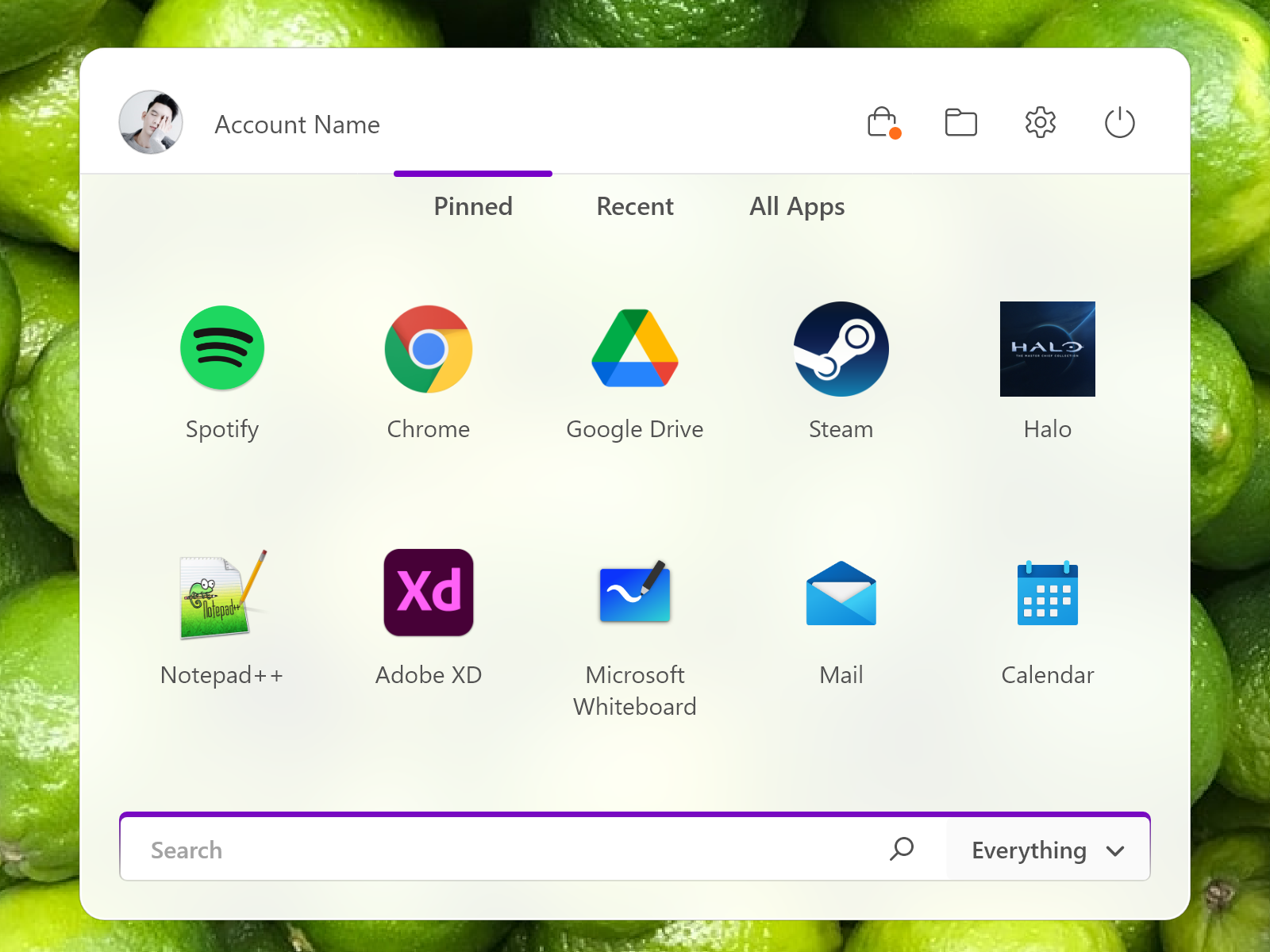Image resolution: width=1270 pixels, height=952 pixels.
Task: Switch to the Pinned tab
Action: (x=473, y=206)
